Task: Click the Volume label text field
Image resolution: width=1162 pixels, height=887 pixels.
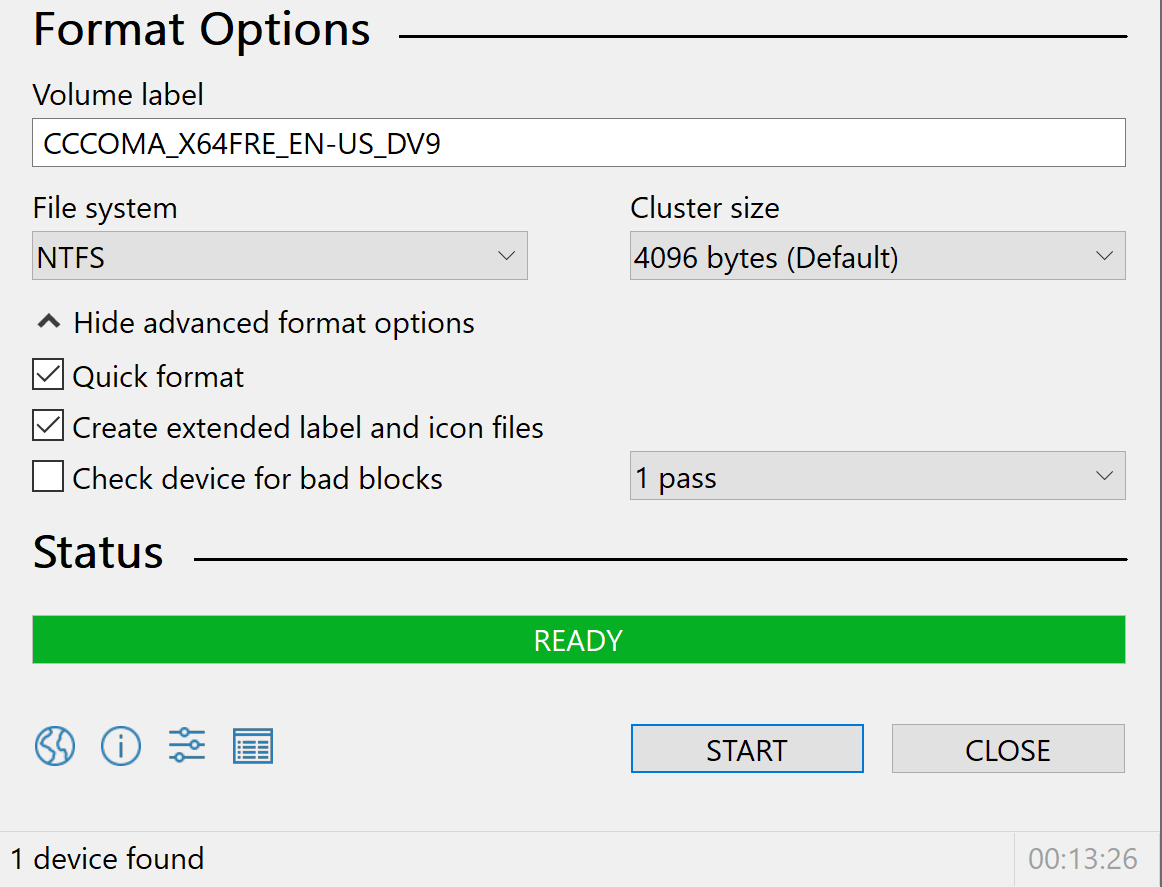Action: click(x=579, y=142)
